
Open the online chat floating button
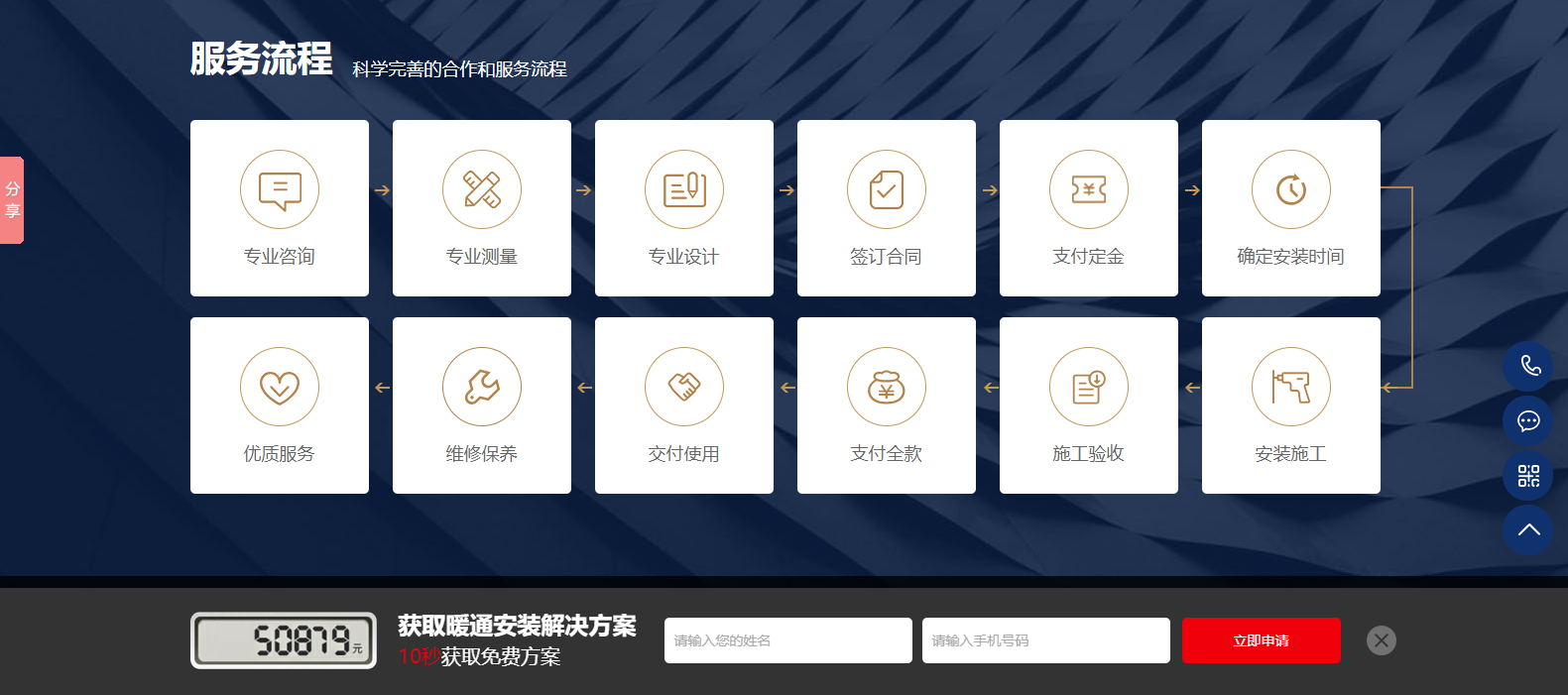[x=1528, y=421]
